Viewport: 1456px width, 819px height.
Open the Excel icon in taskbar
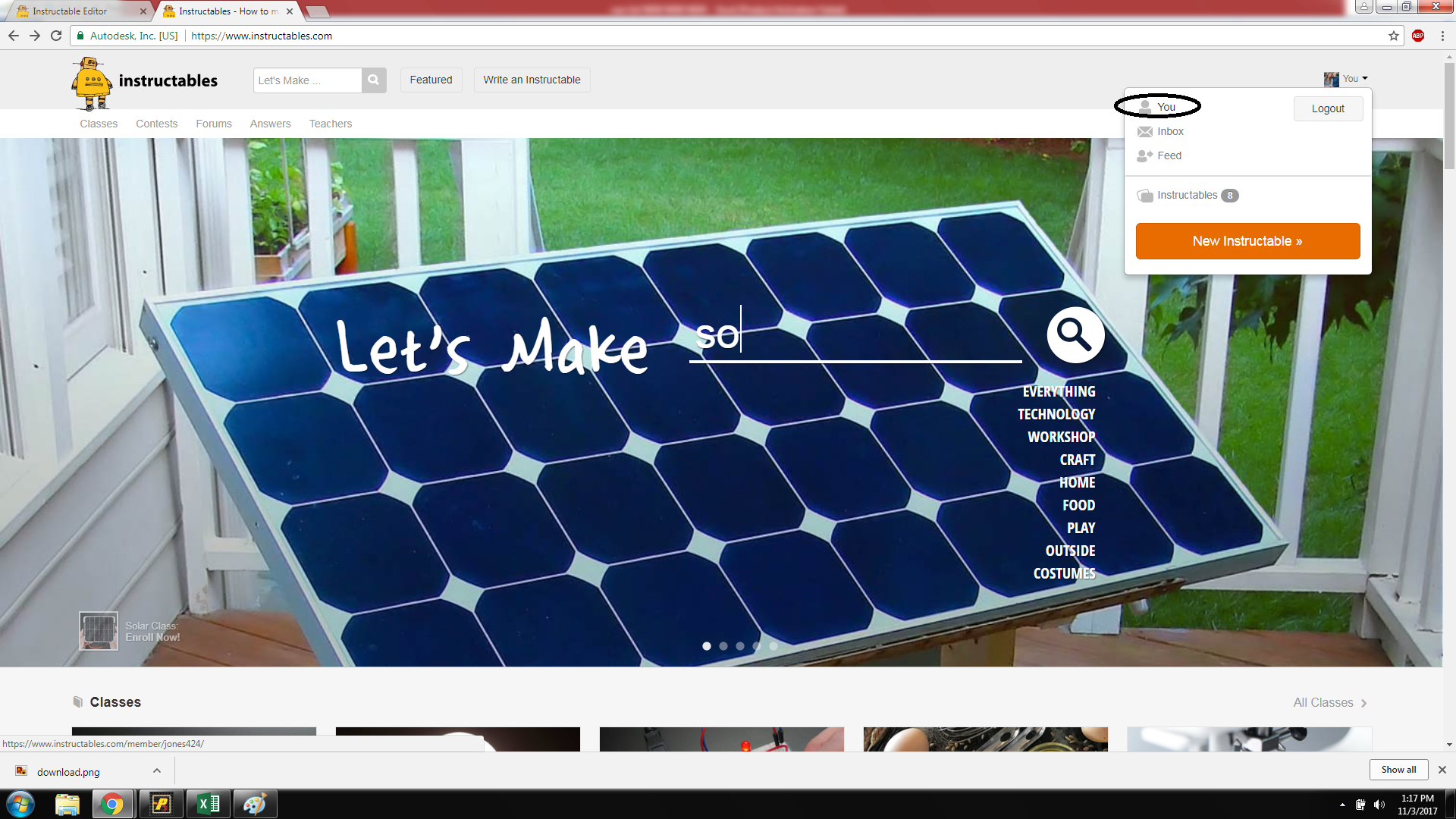tap(208, 804)
